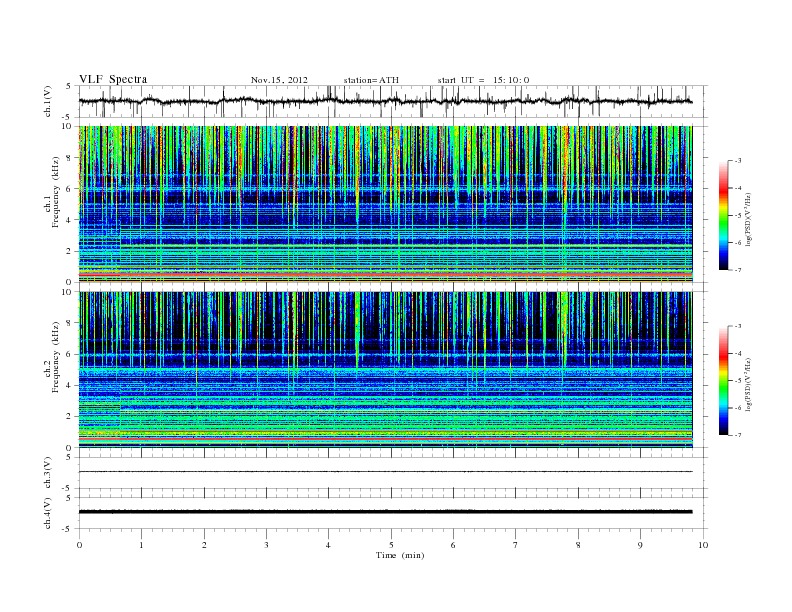The width and height of the screenshot is (792, 612).
Task: Click the "Time (min)" x-axis label
Action: [400, 555]
